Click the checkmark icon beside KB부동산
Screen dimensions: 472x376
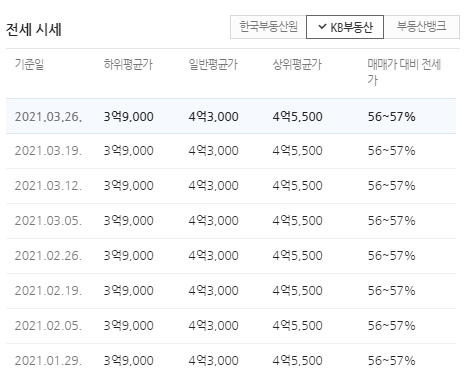pyautogui.click(x=322, y=27)
